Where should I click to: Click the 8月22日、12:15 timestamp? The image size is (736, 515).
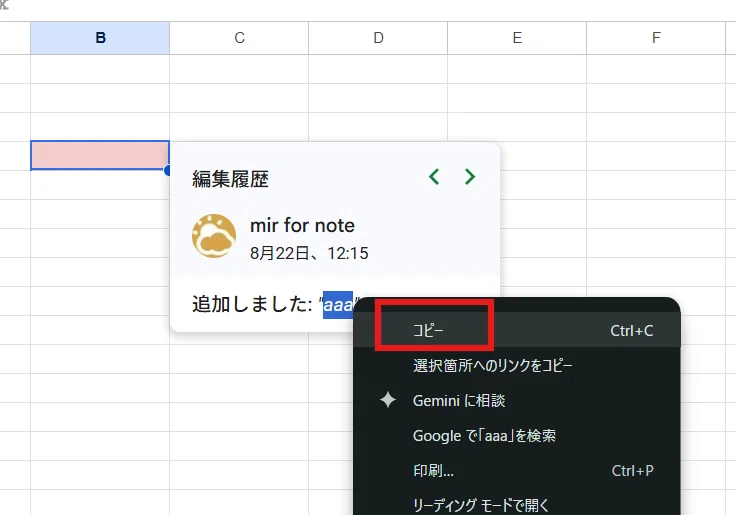(309, 254)
